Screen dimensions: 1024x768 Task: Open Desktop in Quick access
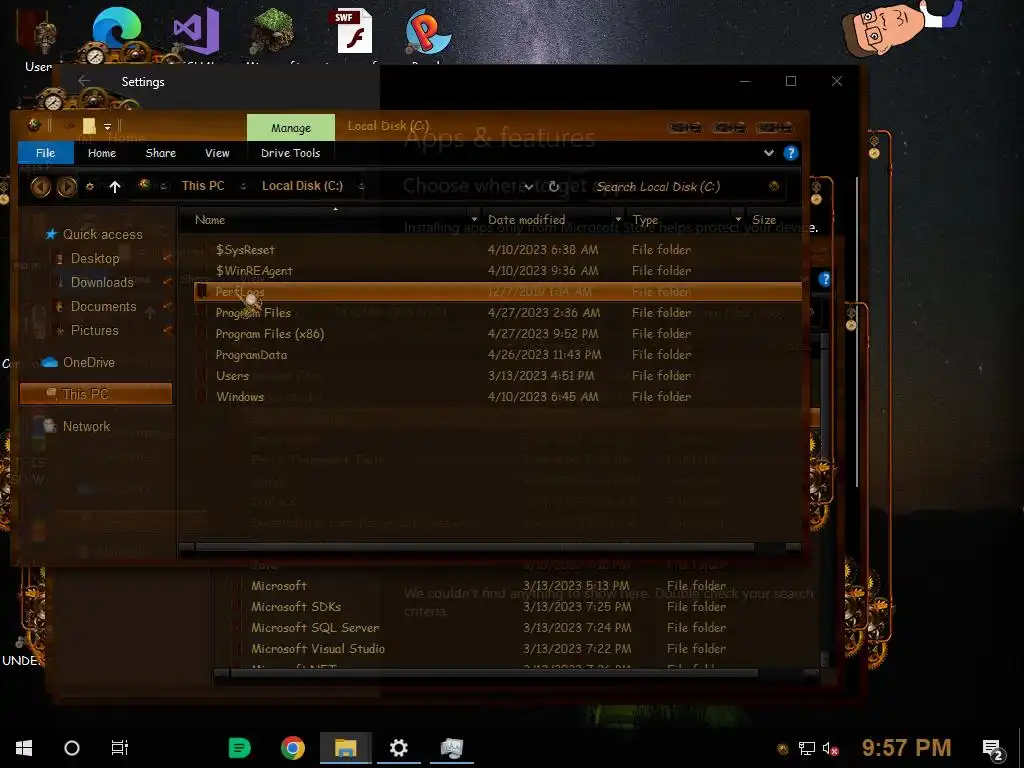[x=95, y=259]
